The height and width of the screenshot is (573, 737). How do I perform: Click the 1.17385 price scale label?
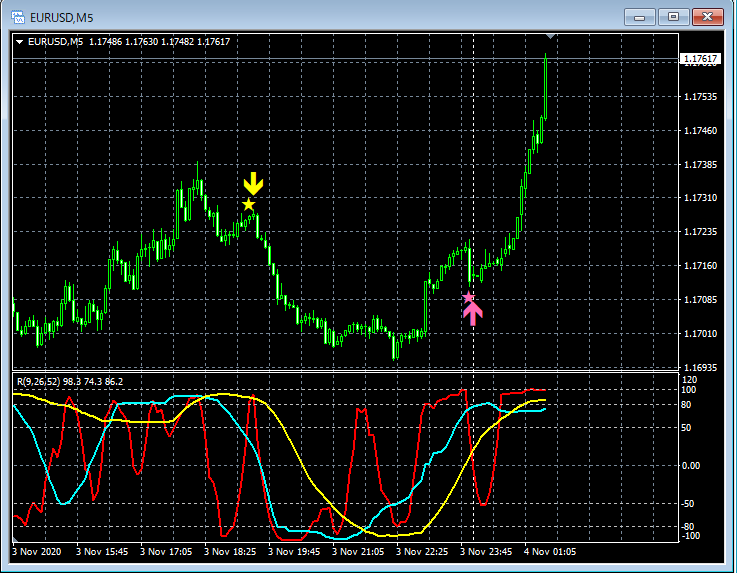(700, 165)
